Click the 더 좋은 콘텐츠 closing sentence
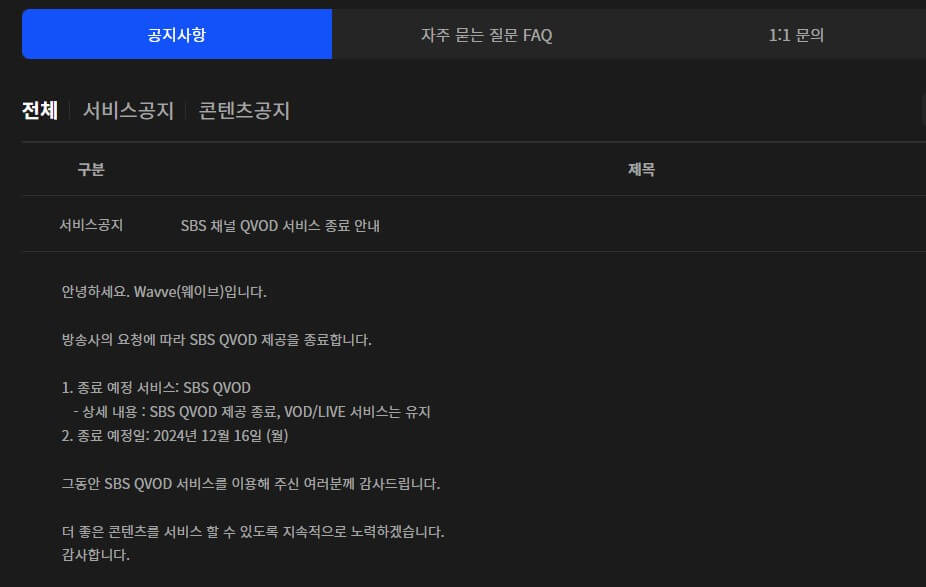Screen dimensions: 926x587 tap(252, 531)
